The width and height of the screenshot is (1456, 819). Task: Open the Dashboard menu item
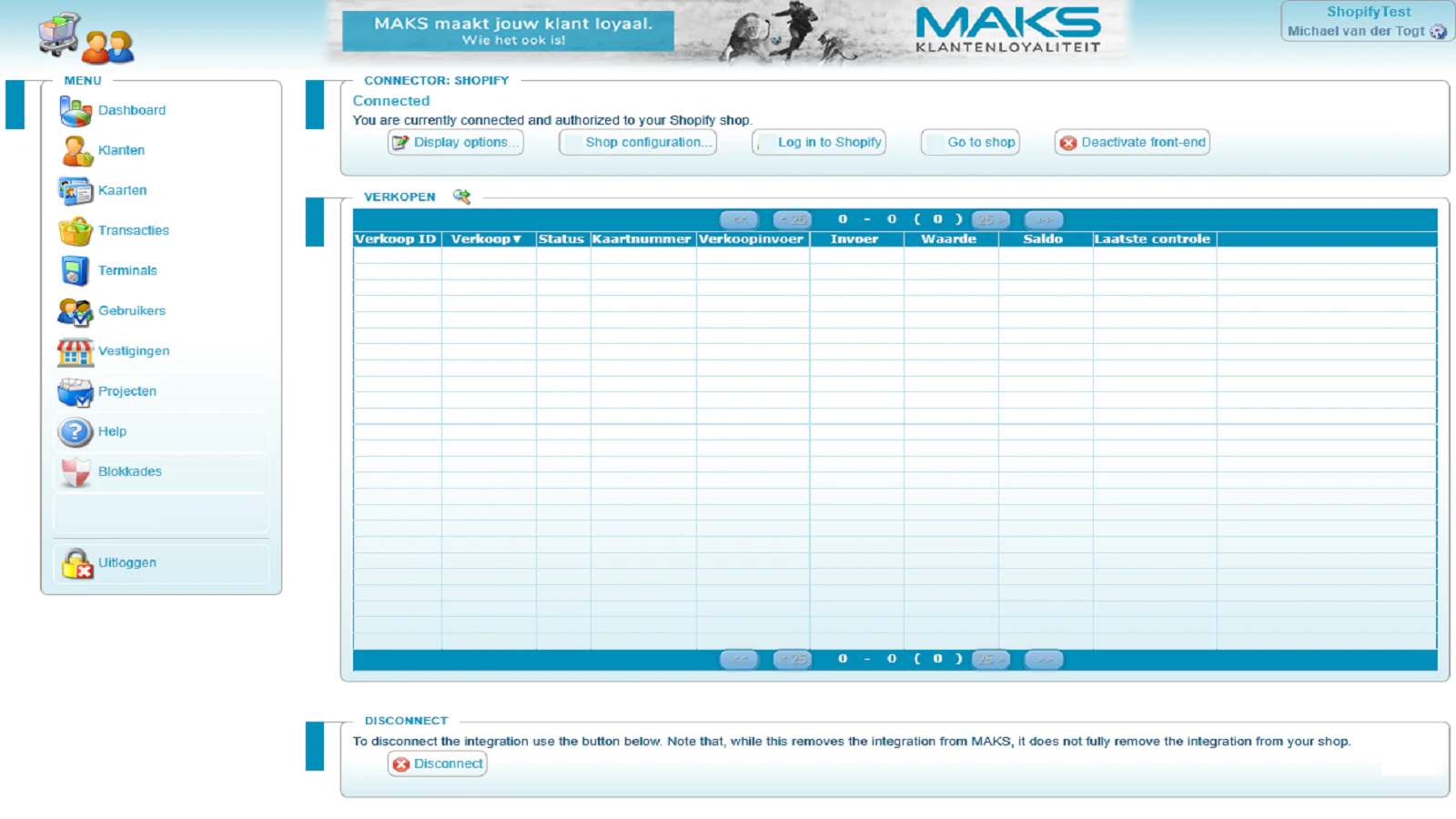132,110
